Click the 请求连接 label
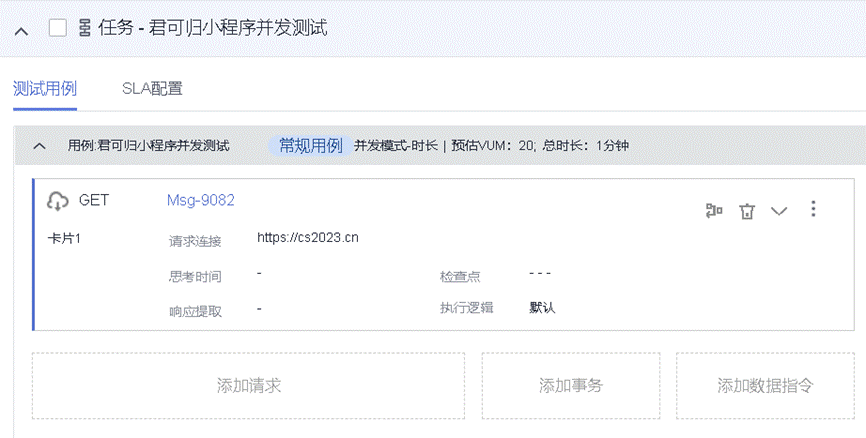The width and height of the screenshot is (866, 438). point(195,241)
